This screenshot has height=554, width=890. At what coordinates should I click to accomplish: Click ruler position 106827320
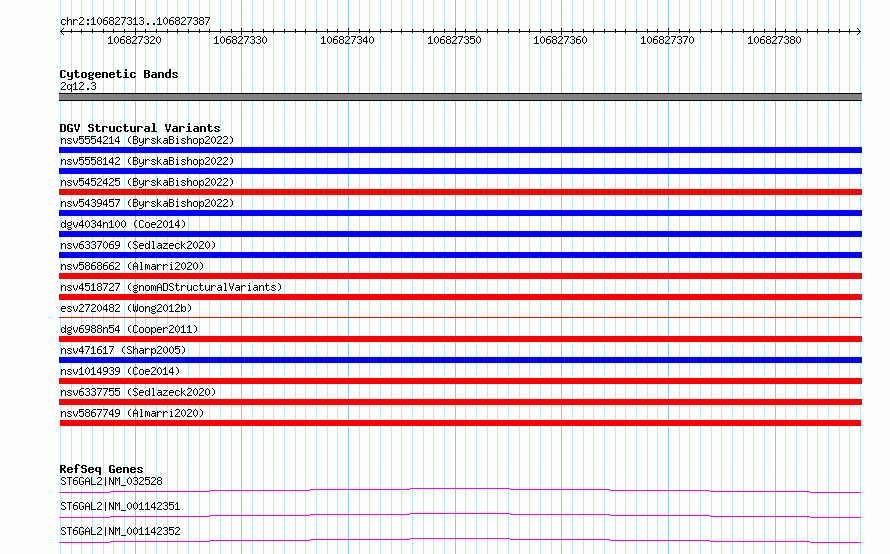(x=135, y=40)
